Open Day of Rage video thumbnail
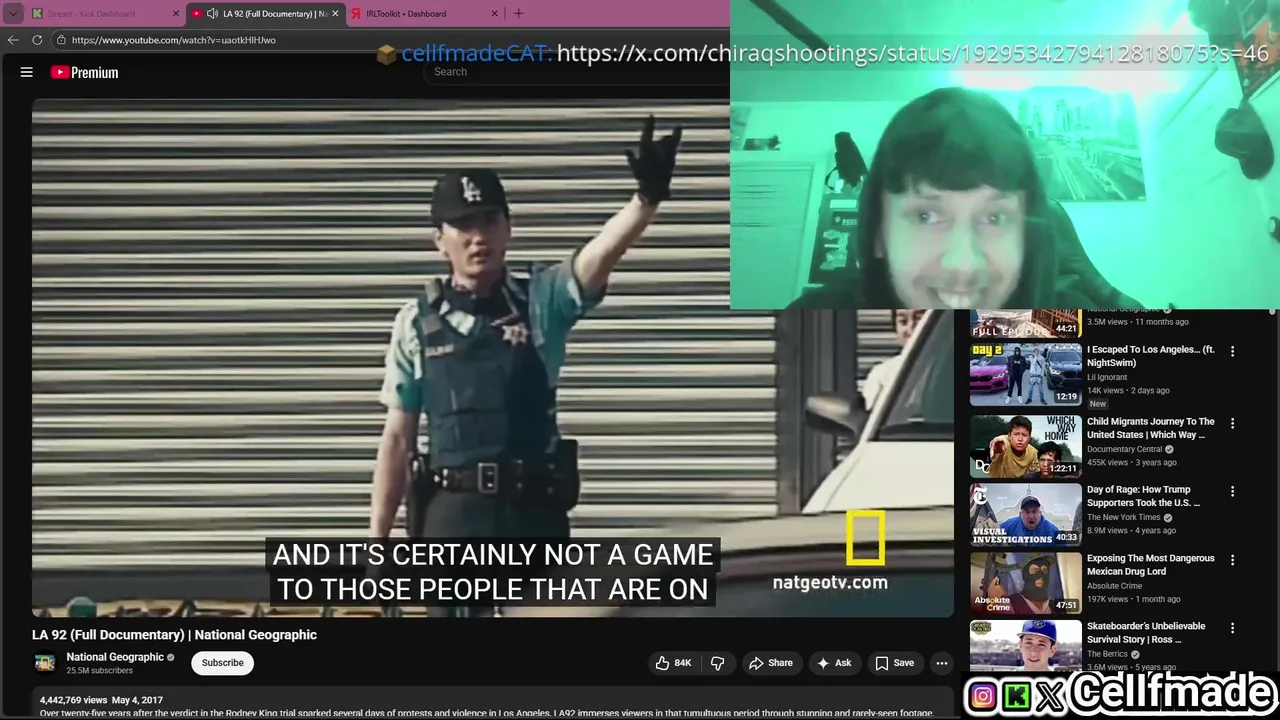The width and height of the screenshot is (1280, 720). tap(1025, 515)
